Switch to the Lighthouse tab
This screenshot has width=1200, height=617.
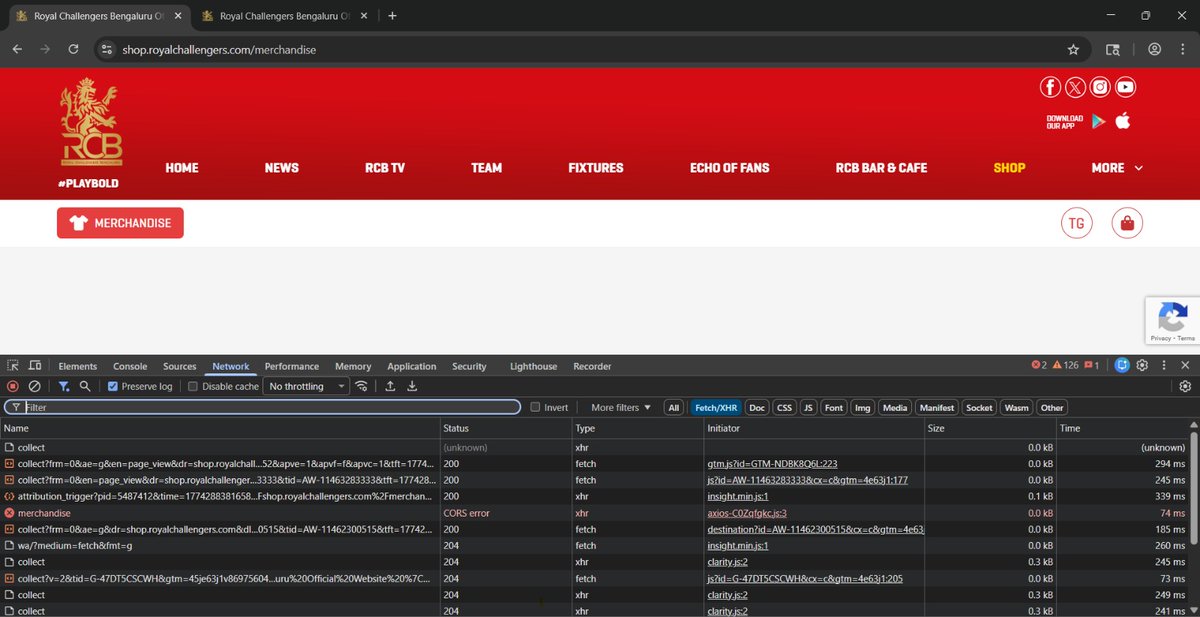point(533,366)
